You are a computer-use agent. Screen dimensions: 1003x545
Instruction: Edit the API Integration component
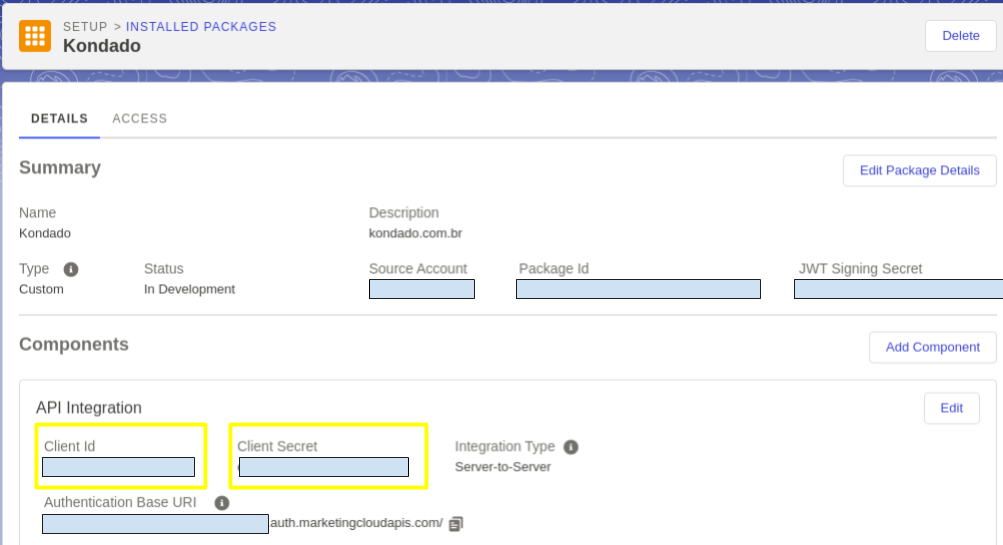pos(951,408)
